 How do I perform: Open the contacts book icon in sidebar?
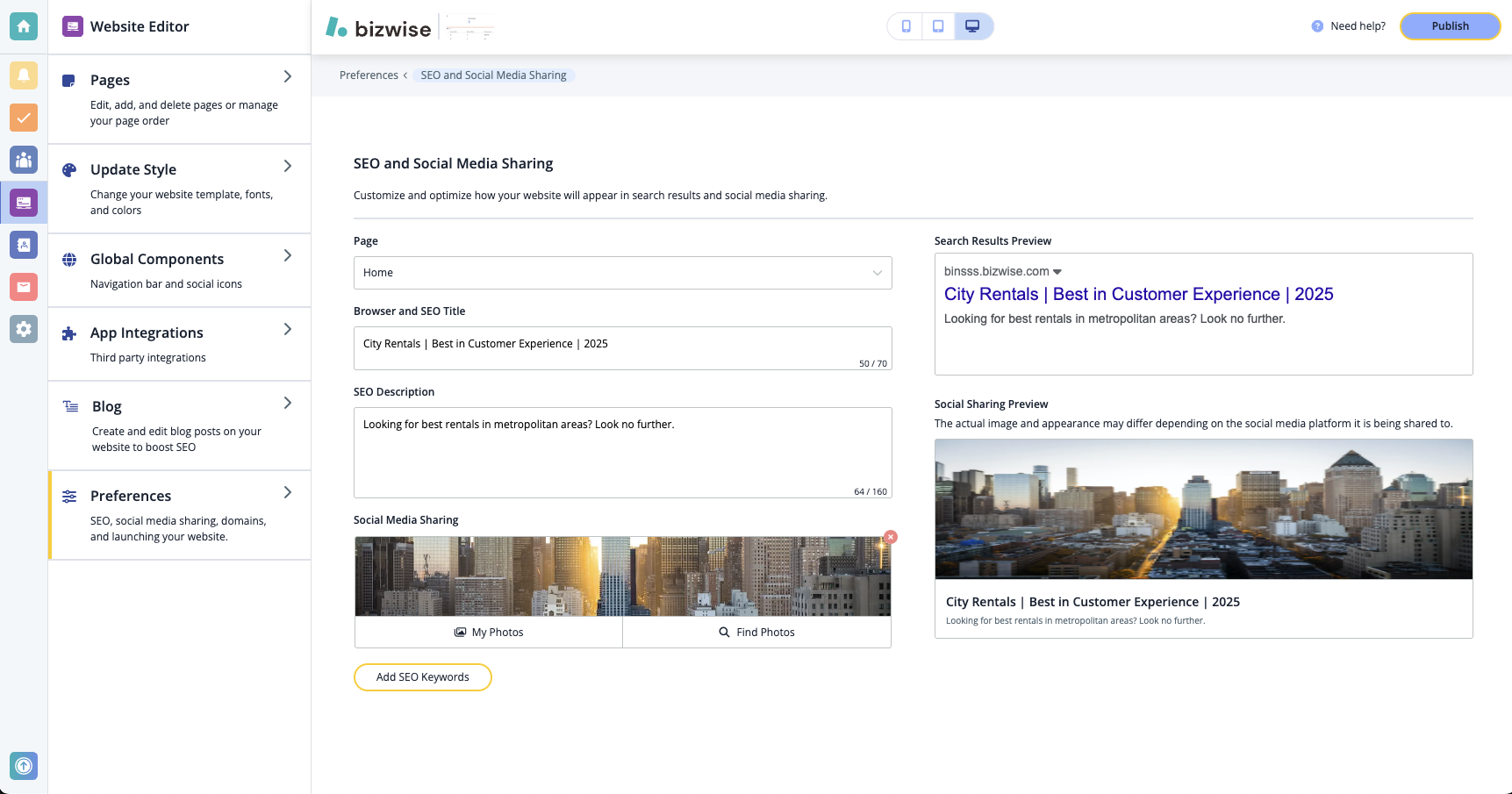coord(23,245)
